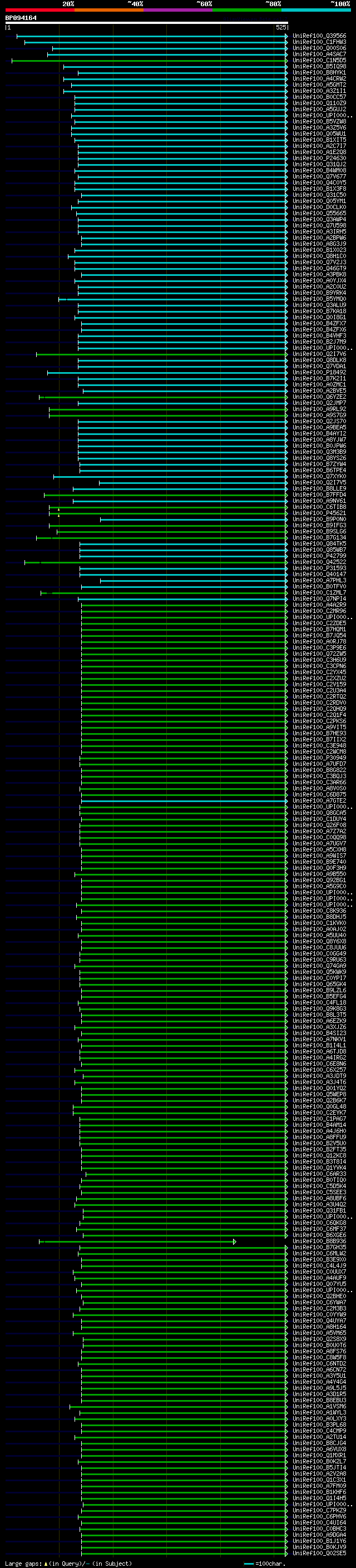The image size is (356, 1568).
Task: Select label UniRef100_B8LLE9
Action: (x=319, y=489)
